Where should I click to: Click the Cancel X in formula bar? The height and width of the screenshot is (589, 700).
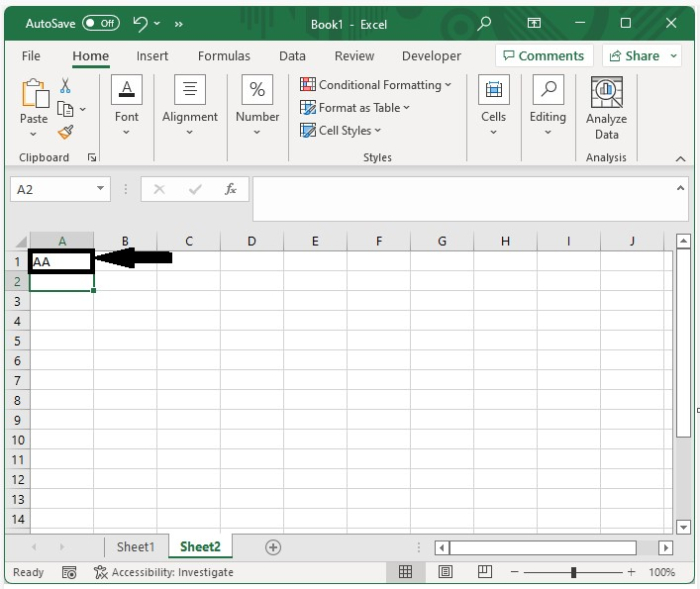(x=159, y=189)
